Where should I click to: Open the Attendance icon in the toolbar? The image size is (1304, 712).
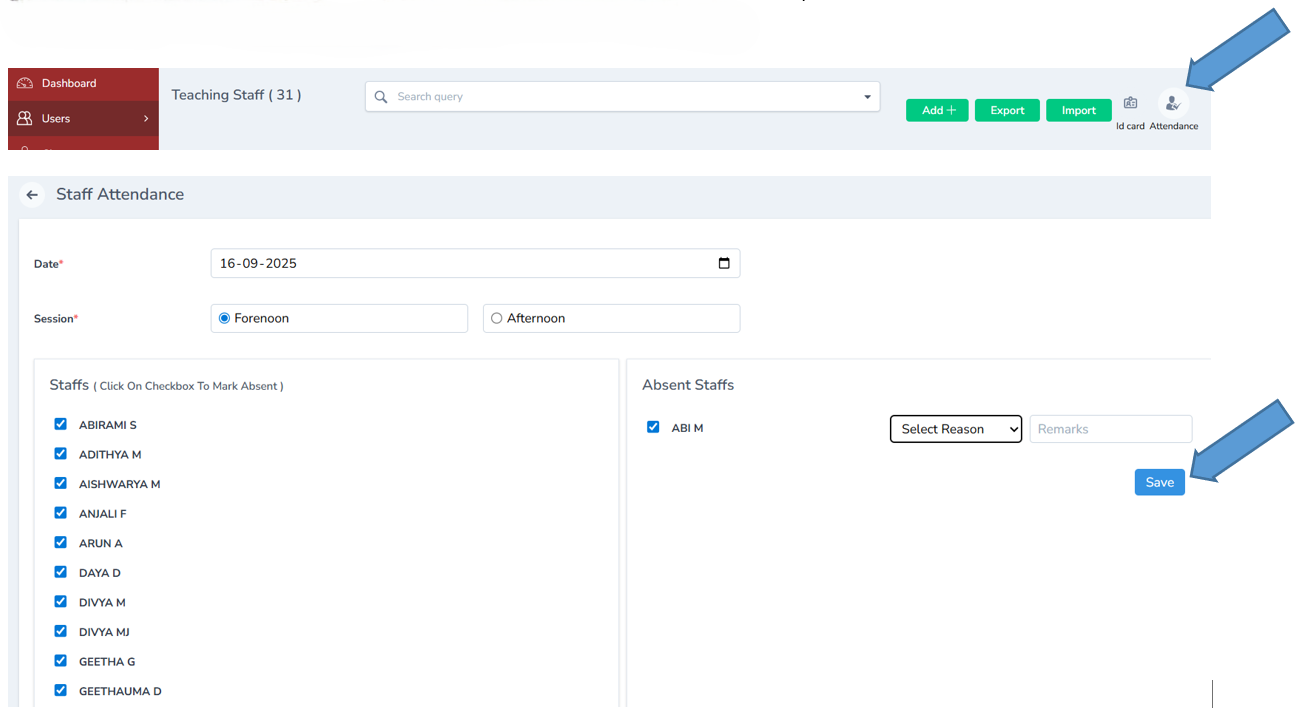(1172, 102)
